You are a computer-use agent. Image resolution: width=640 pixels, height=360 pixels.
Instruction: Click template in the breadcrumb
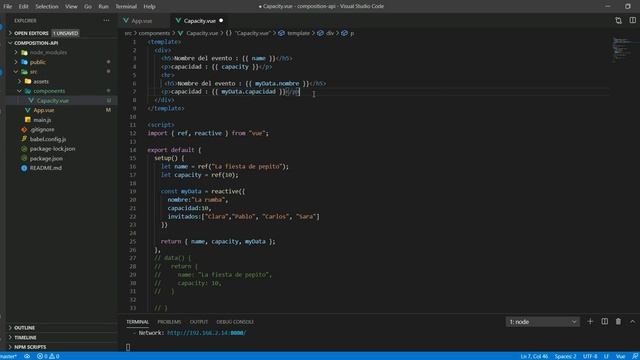[x=298, y=33]
